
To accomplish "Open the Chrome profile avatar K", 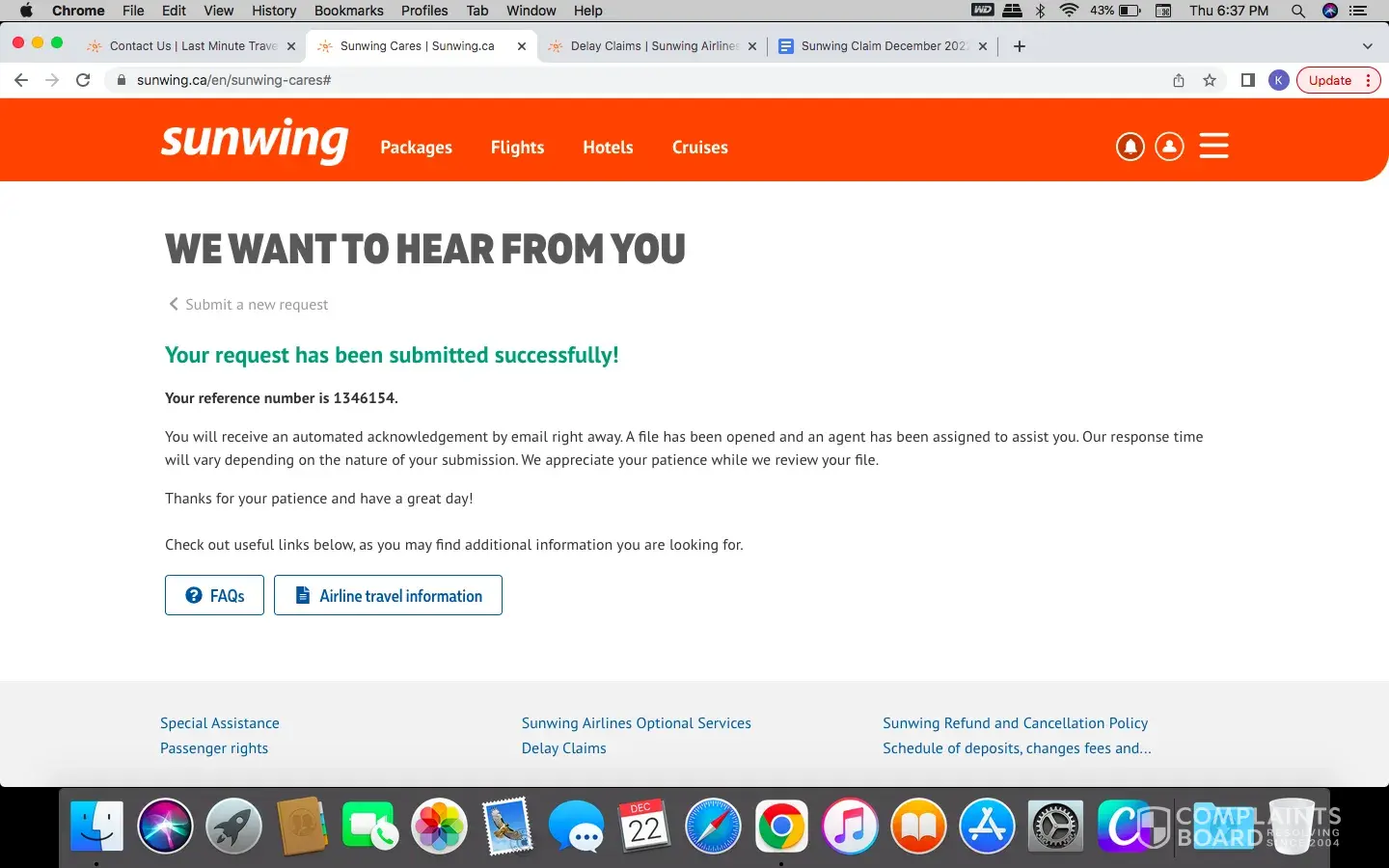I will (x=1279, y=80).
